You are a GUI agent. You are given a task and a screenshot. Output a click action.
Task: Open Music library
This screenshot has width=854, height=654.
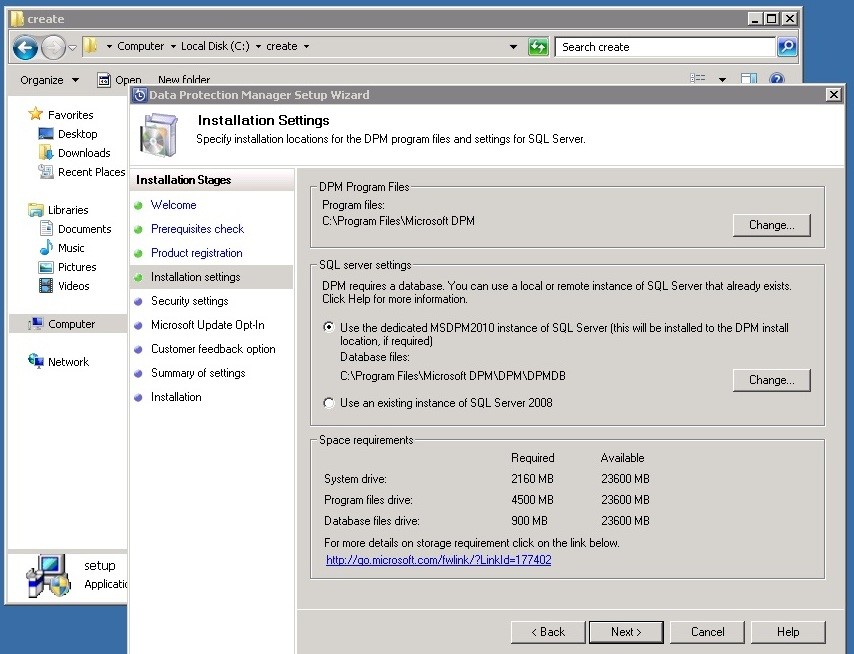click(x=71, y=248)
